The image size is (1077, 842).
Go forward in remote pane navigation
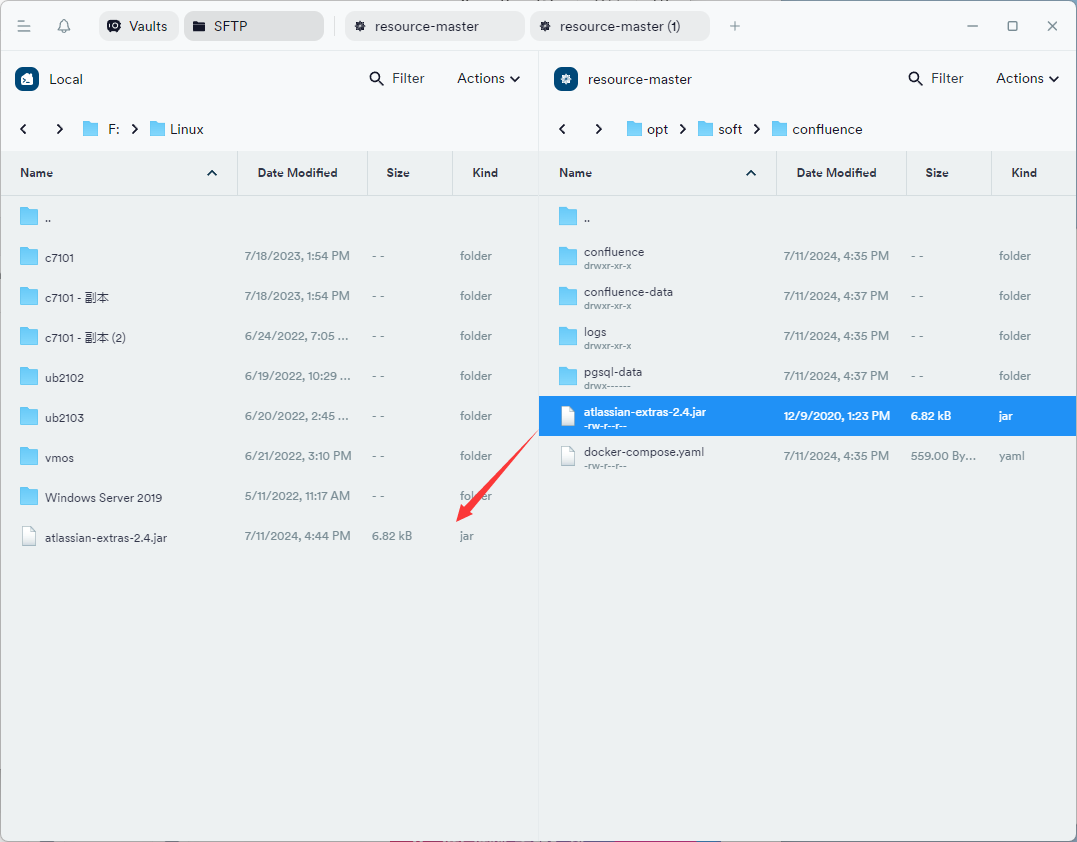coord(599,129)
